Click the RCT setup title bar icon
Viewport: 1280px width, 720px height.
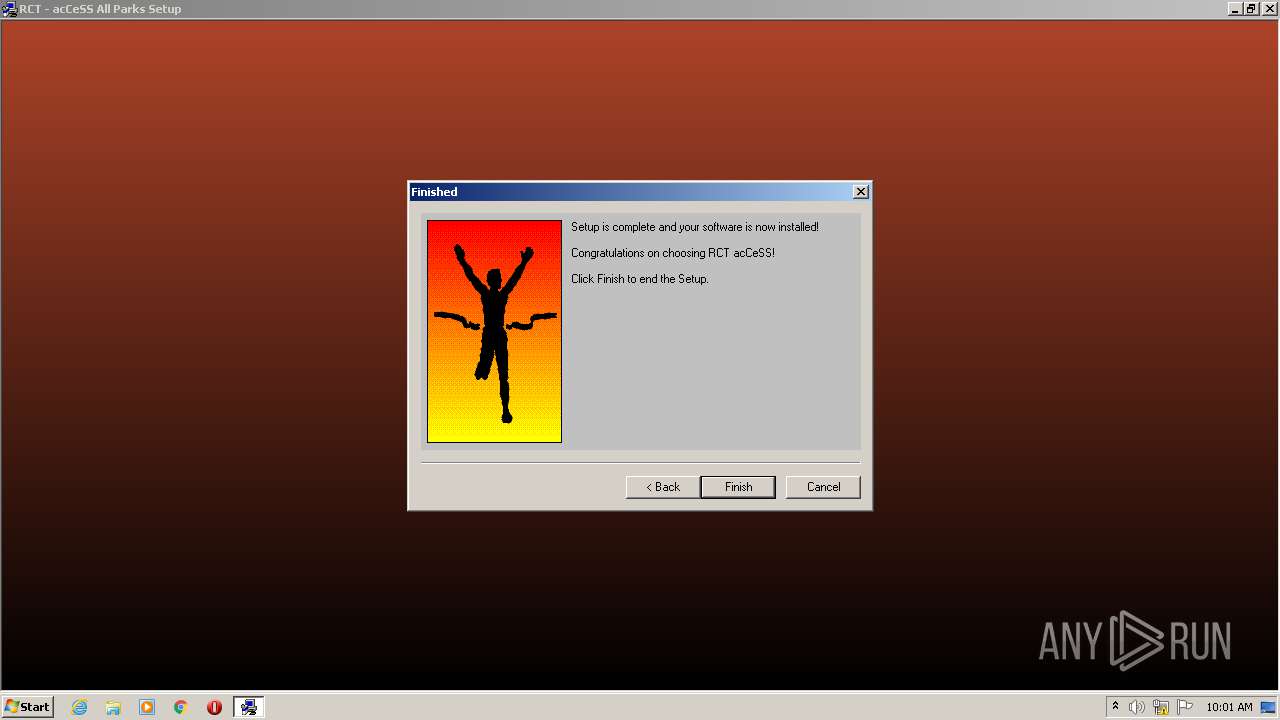(10, 9)
